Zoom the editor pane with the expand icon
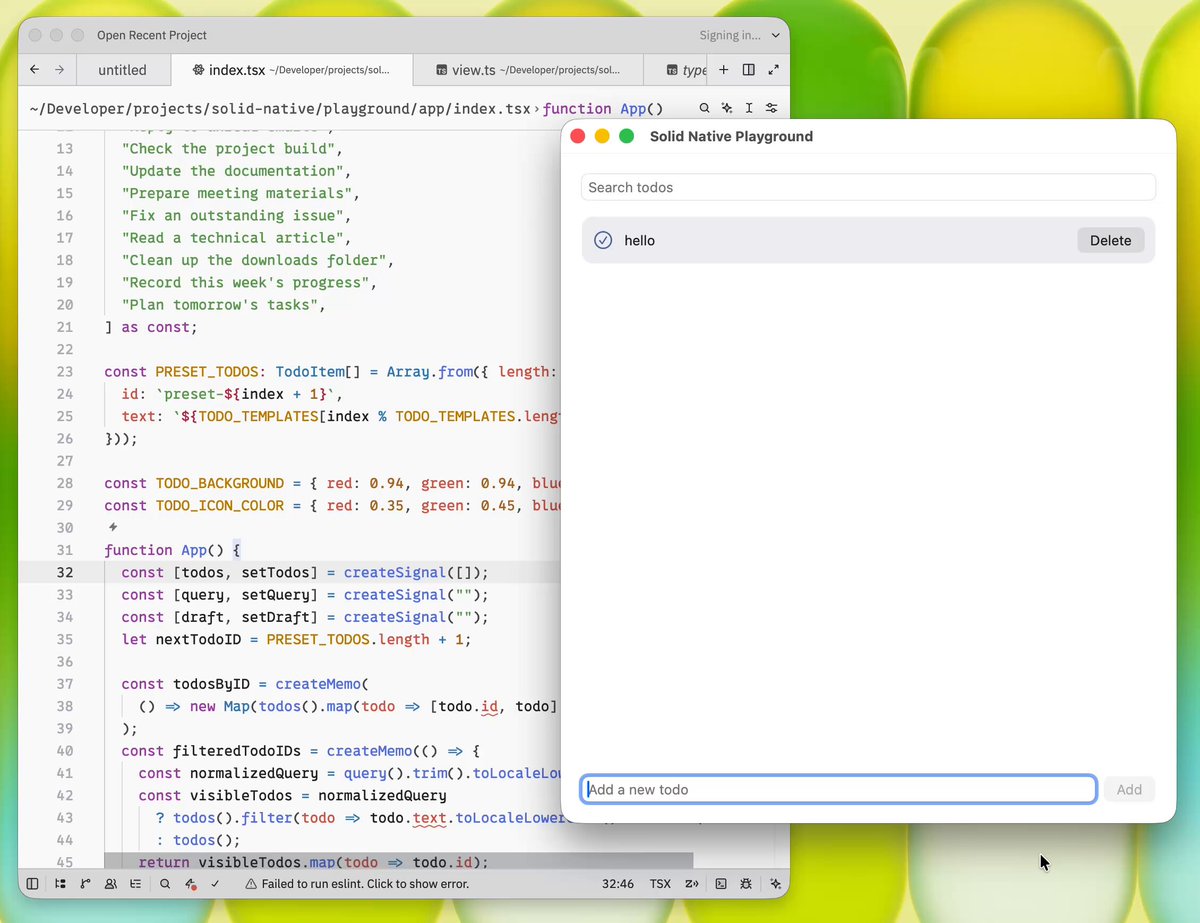Viewport: 1200px width, 923px height. pos(773,70)
